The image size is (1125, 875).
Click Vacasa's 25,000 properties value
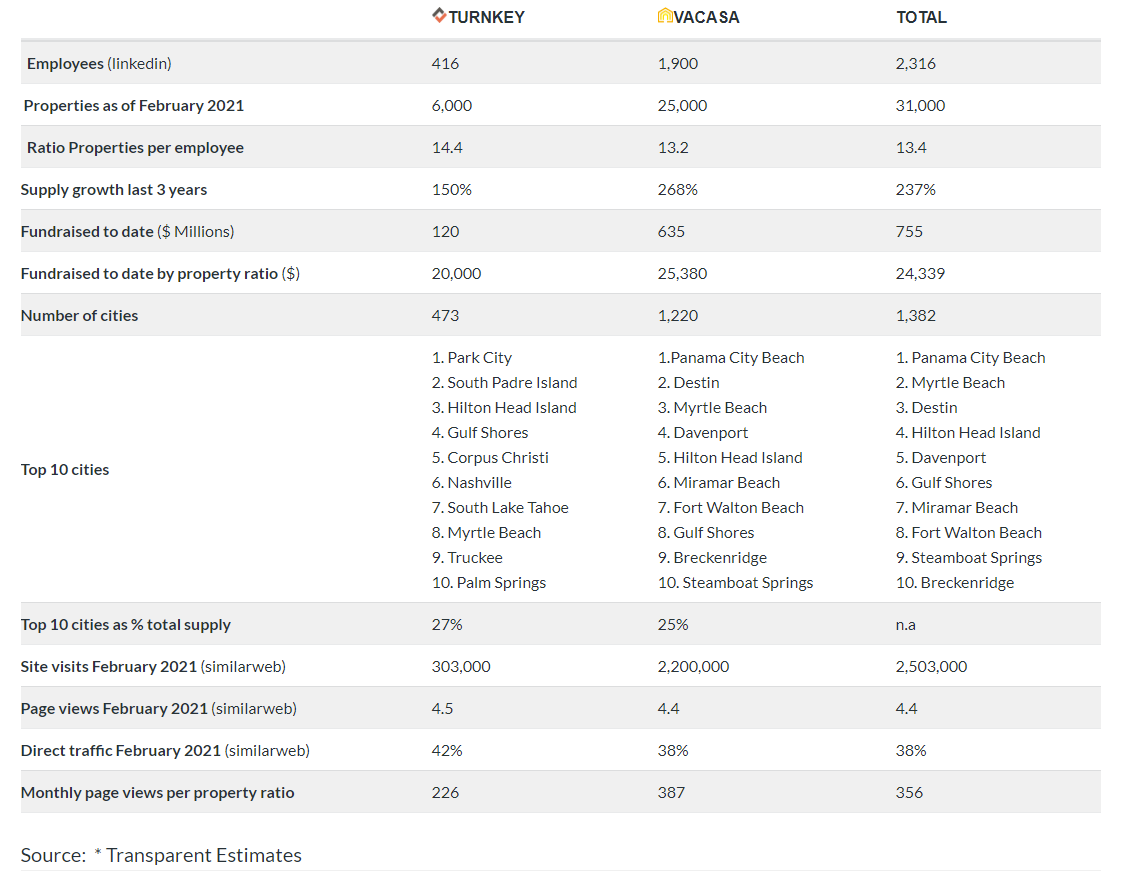[682, 106]
